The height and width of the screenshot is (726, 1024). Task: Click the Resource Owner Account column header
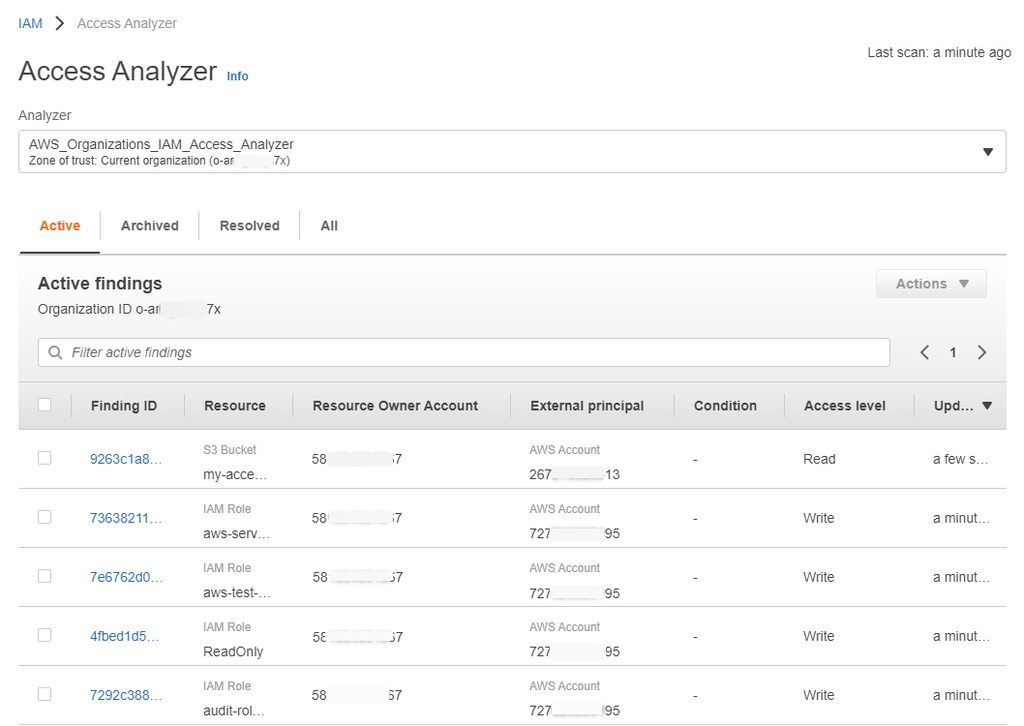pos(395,405)
